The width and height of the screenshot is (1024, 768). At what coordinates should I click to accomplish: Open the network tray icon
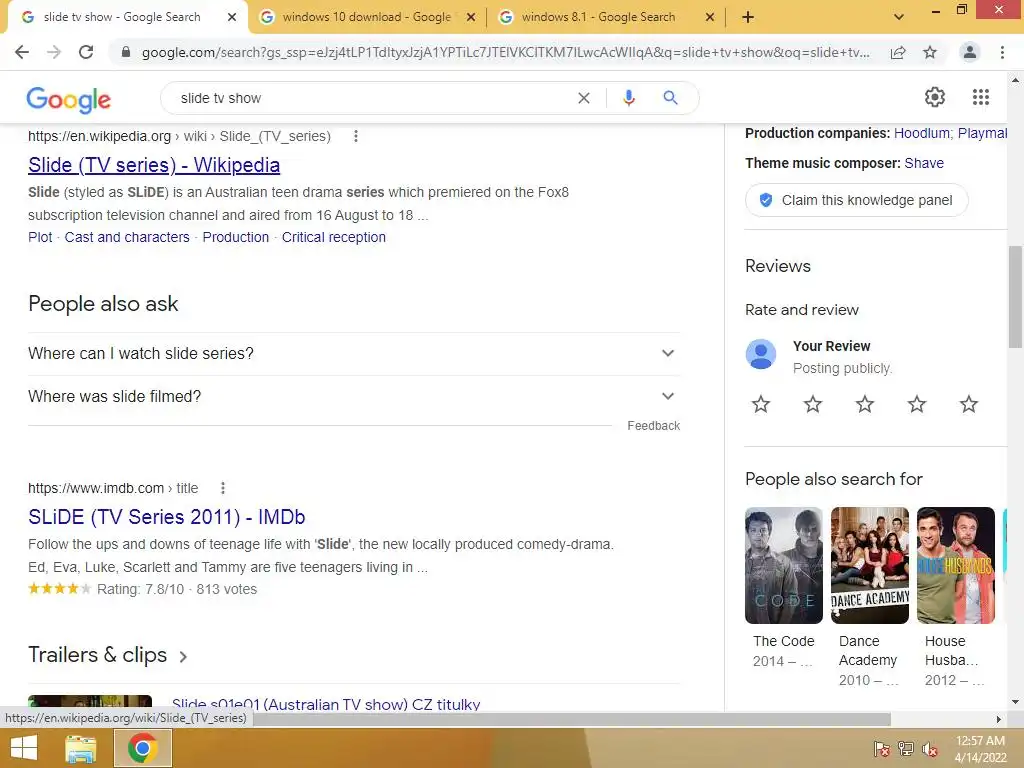(x=906, y=749)
